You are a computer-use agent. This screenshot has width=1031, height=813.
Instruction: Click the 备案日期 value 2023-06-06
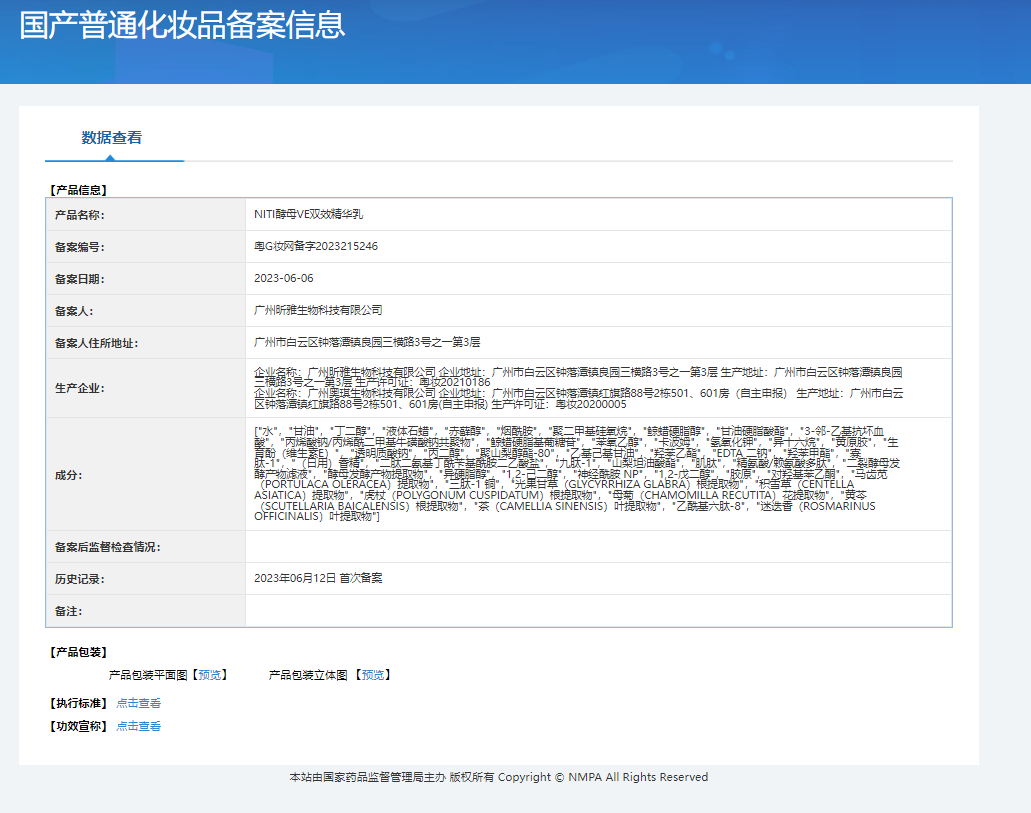click(x=284, y=278)
